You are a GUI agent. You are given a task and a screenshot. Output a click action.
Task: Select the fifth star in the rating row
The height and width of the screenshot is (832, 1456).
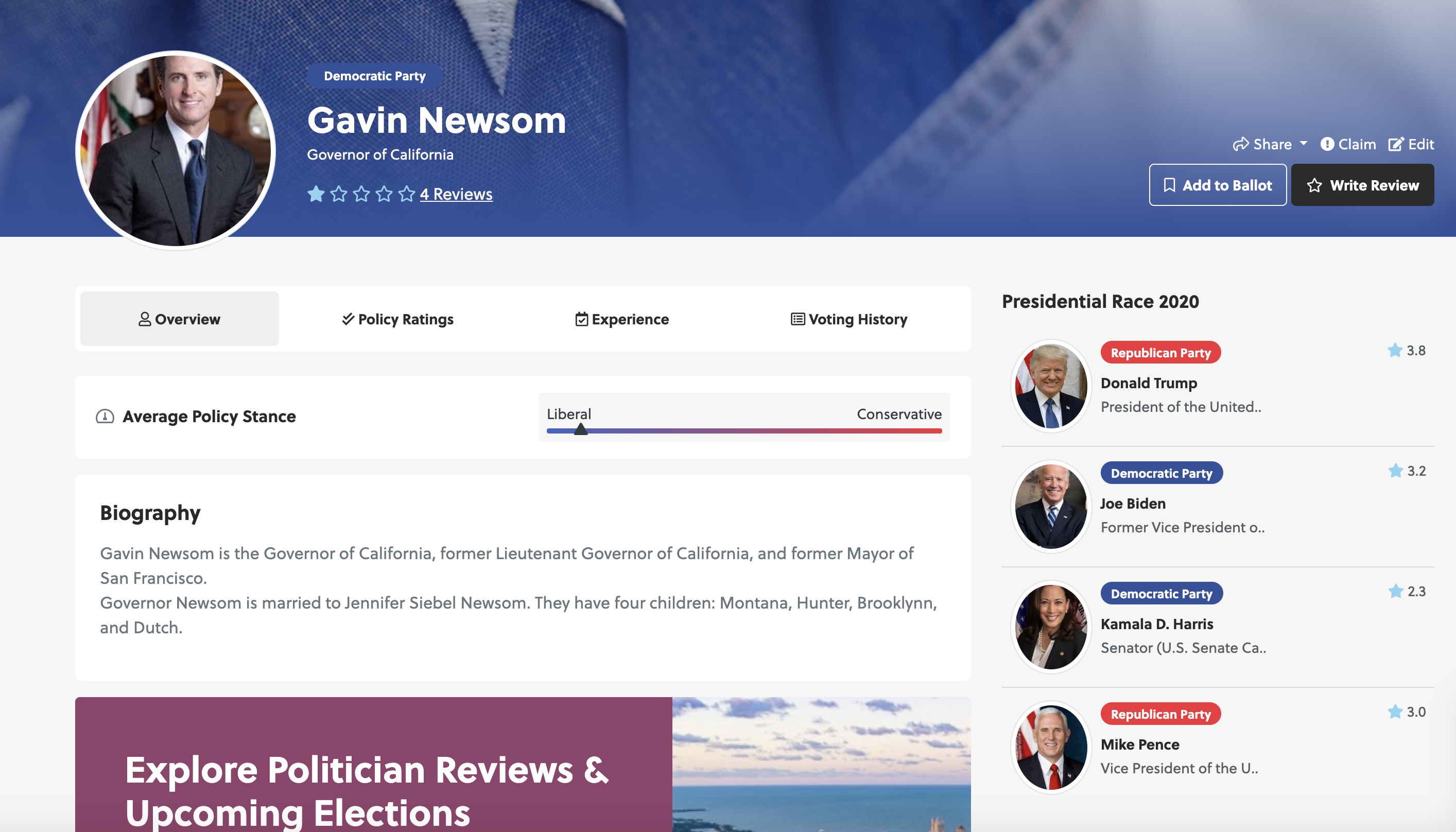tap(406, 194)
